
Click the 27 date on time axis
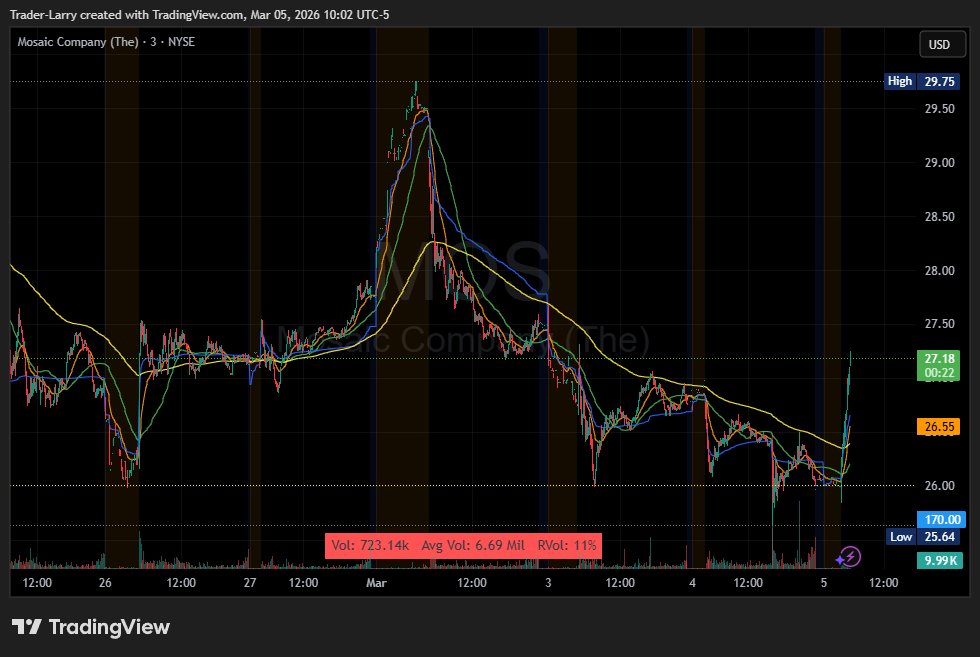point(250,583)
